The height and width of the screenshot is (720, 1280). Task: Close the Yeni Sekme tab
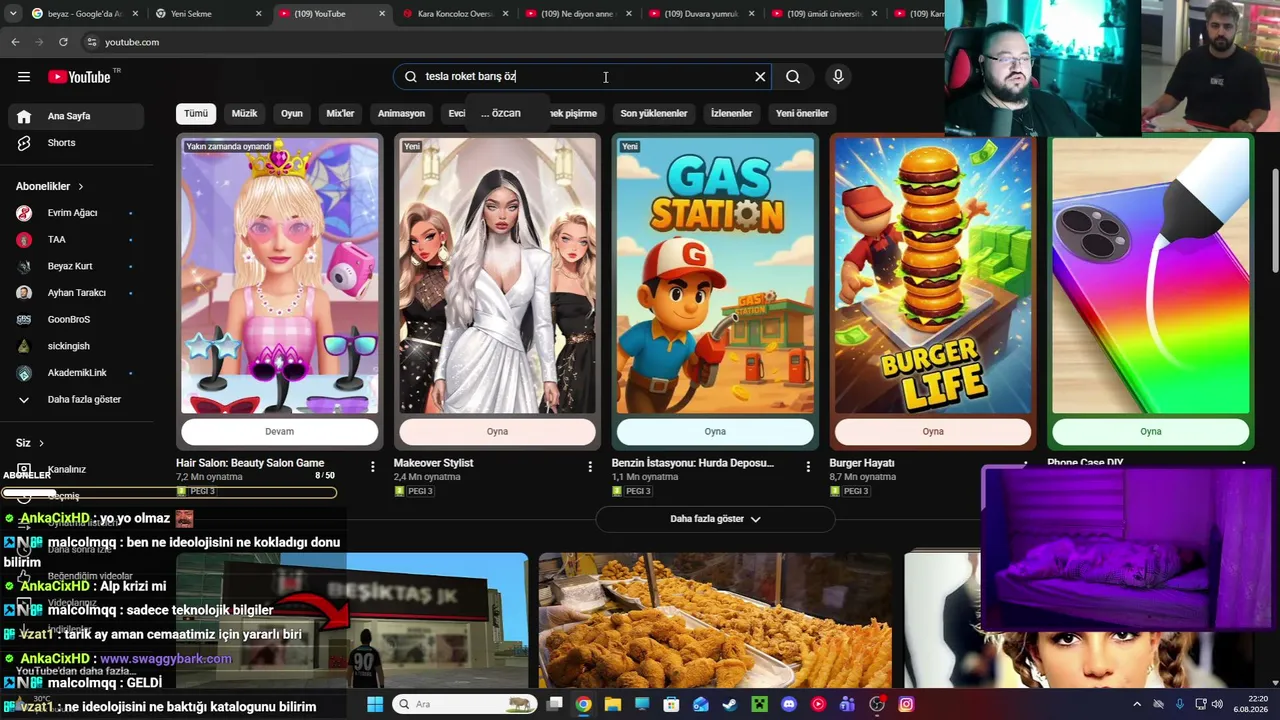point(258,14)
